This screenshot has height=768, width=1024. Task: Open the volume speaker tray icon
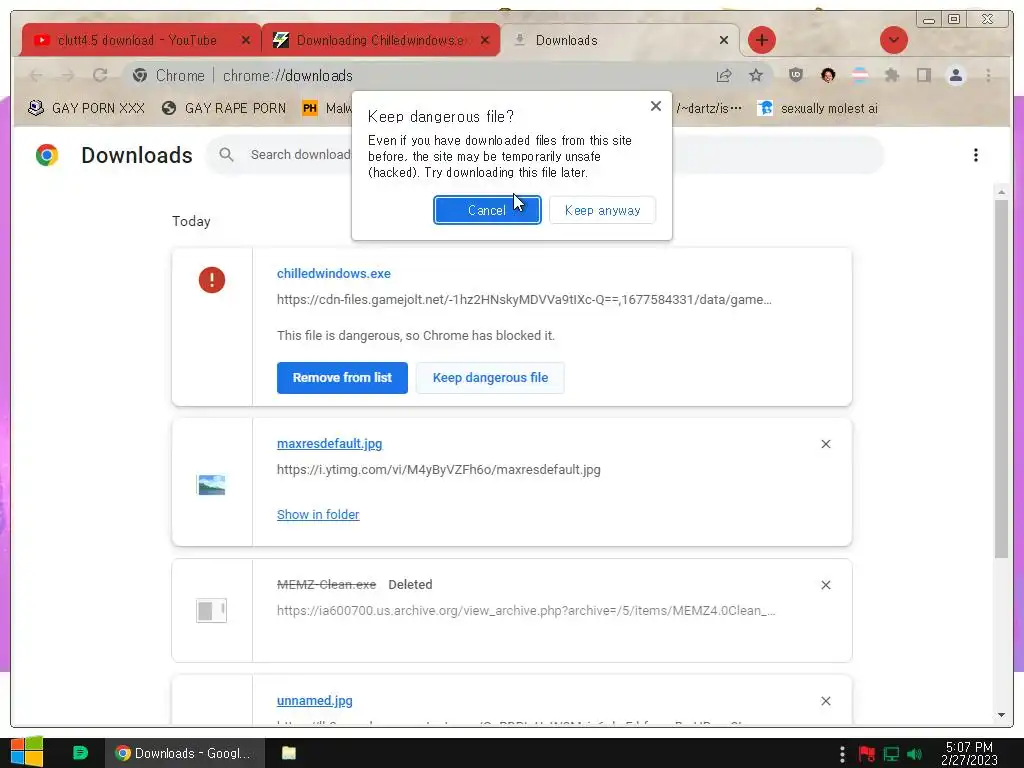point(915,754)
